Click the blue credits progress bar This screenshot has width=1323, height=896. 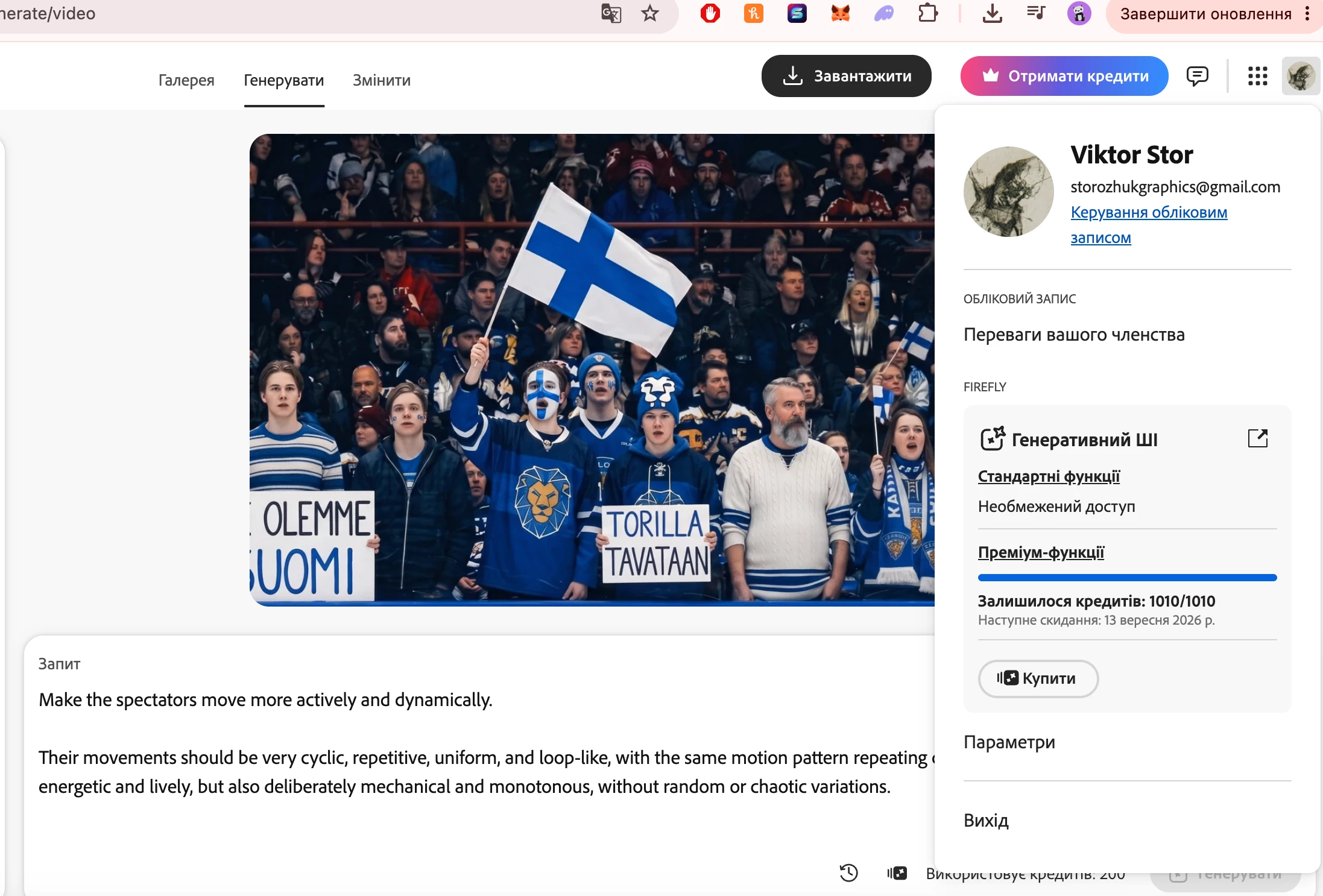1127,578
